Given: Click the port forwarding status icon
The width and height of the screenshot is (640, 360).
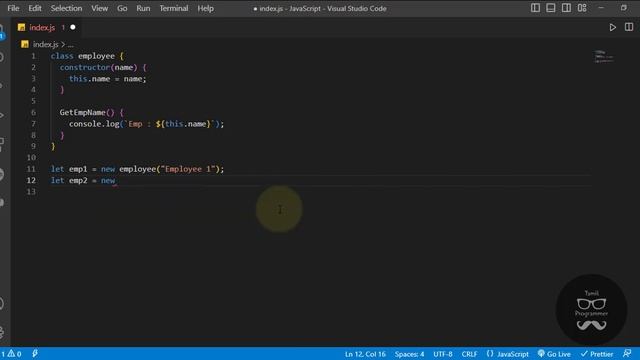Looking at the screenshot, I should tap(35, 353).
